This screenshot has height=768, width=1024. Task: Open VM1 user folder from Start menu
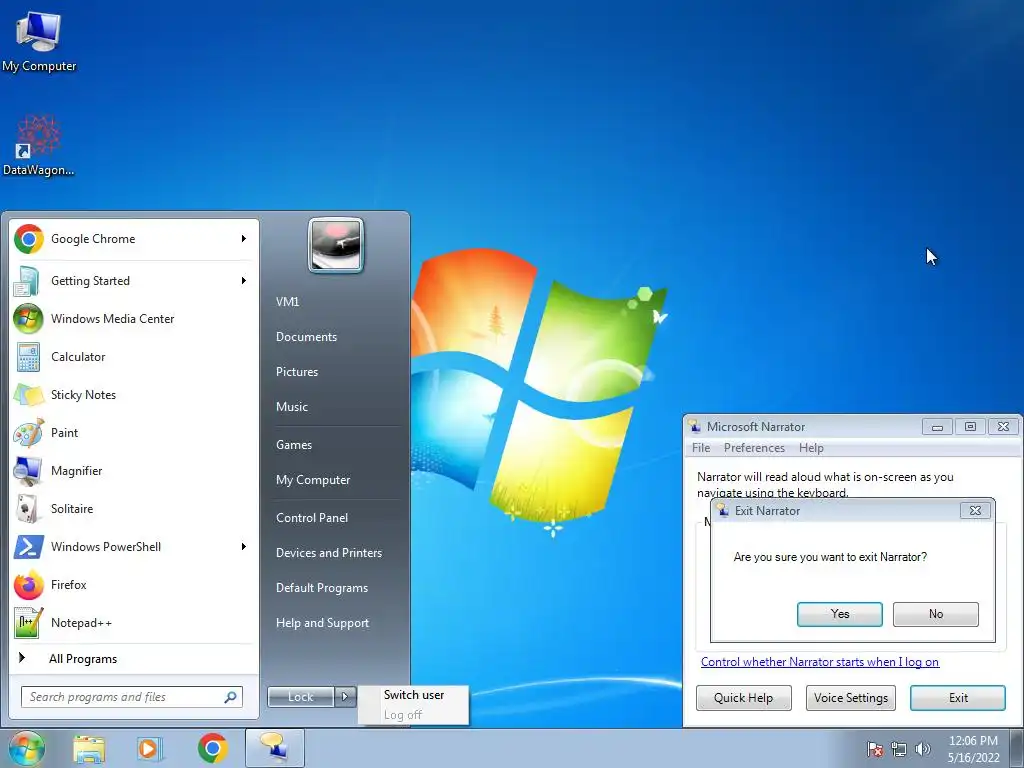click(x=287, y=302)
